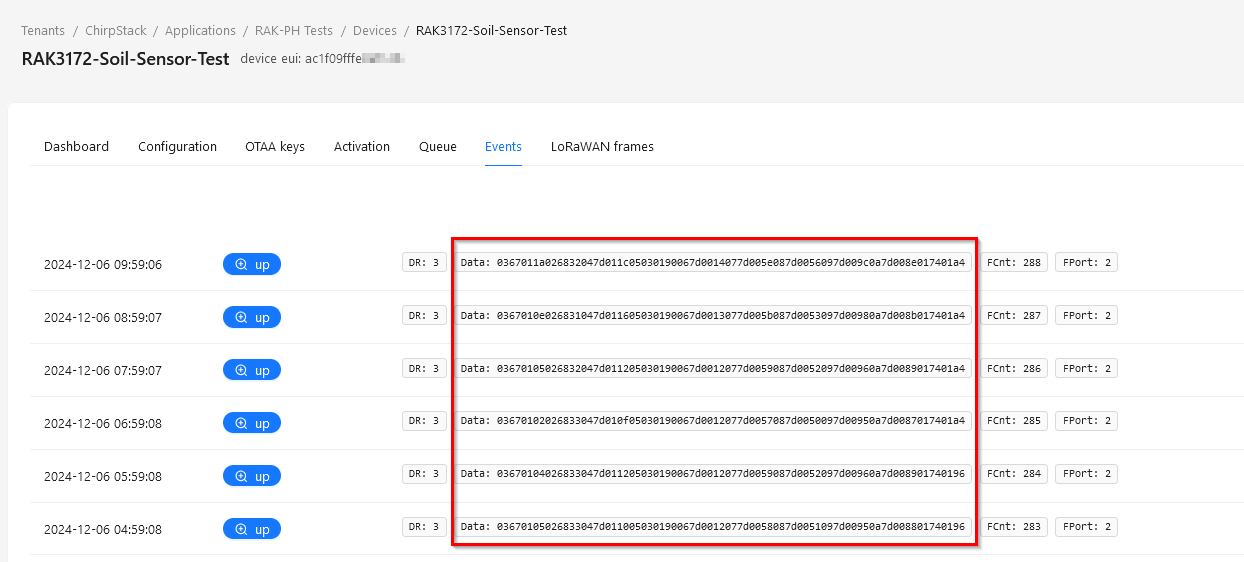The image size is (1244, 562).
Task: Select timestamp 2024-12-06 06:59:08
Action: 103,424
